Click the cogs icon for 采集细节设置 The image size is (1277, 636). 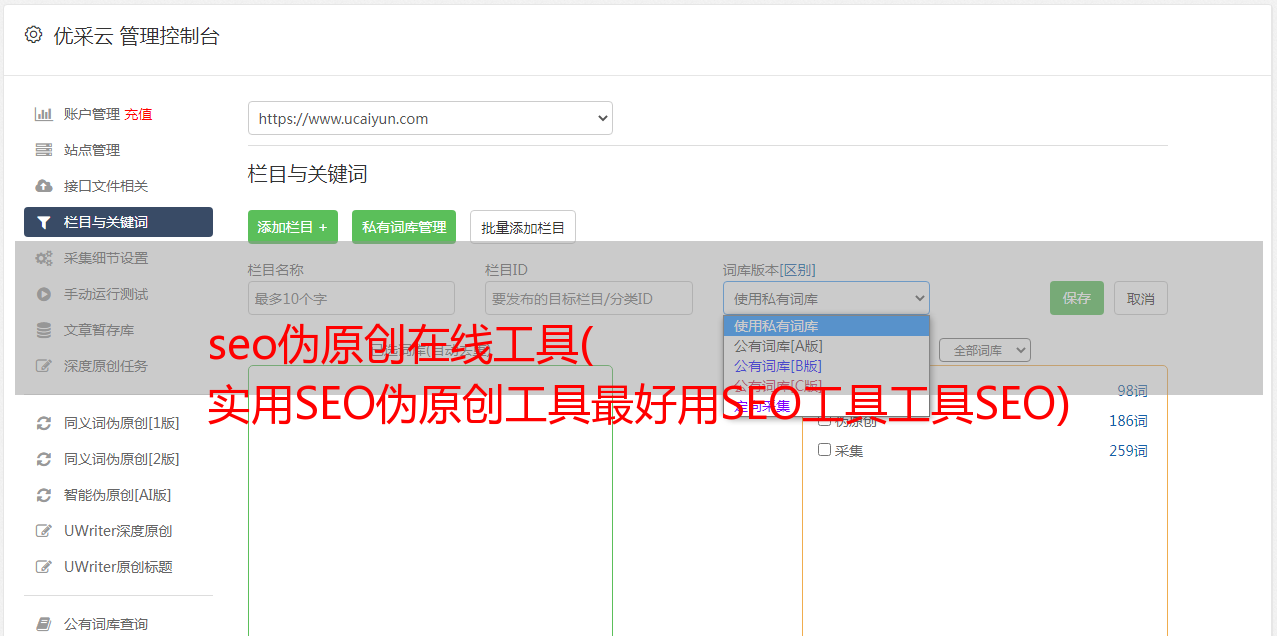pos(44,258)
